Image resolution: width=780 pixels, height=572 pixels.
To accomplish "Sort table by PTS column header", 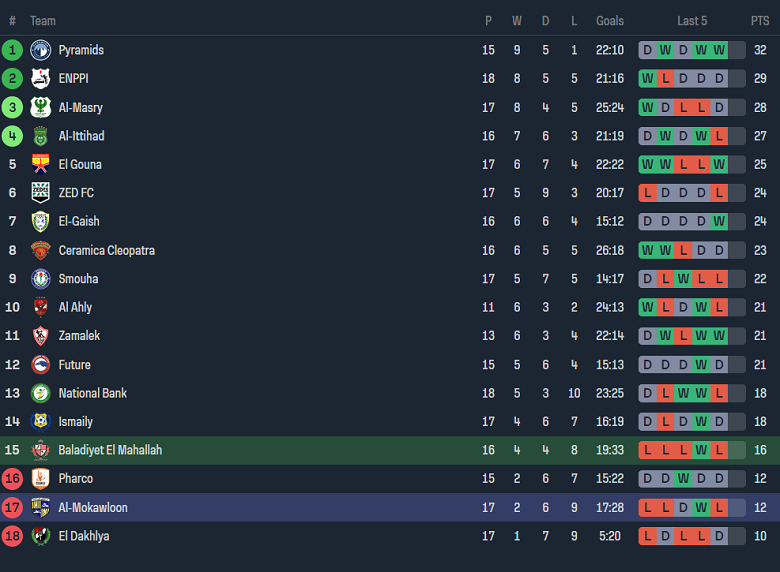I will 760,21.
